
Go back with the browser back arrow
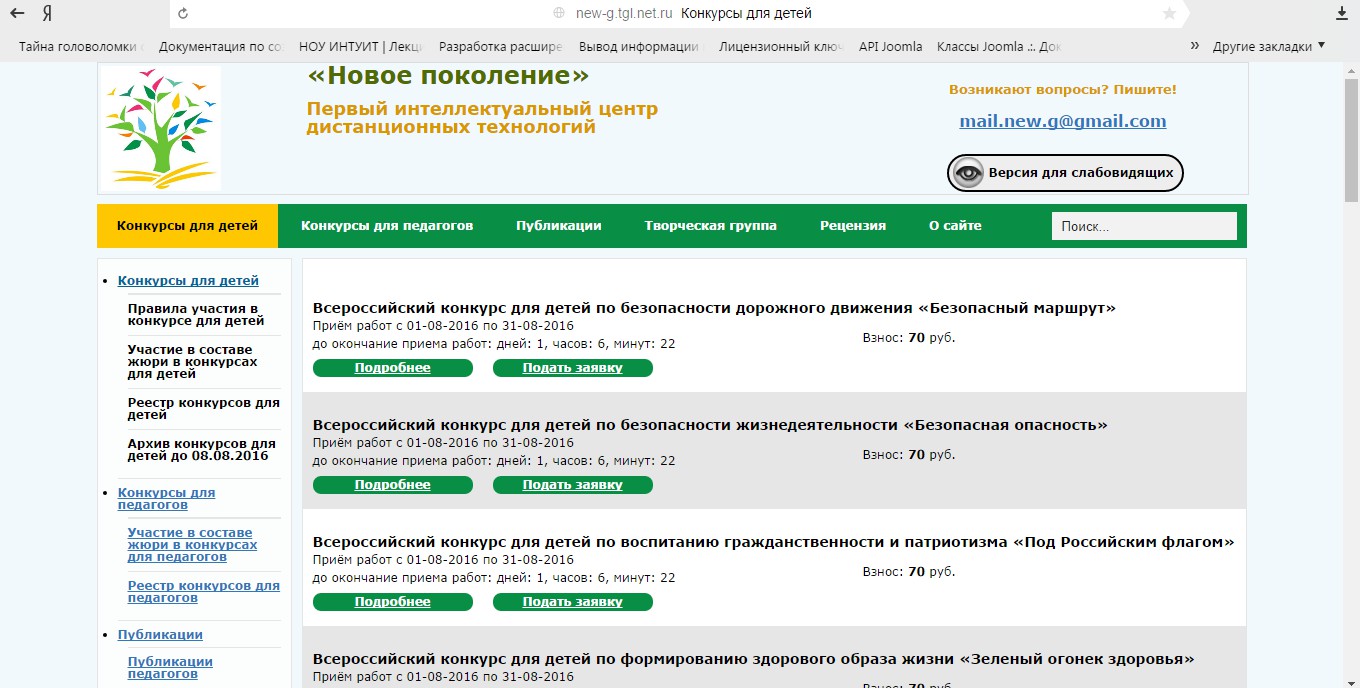click(17, 14)
